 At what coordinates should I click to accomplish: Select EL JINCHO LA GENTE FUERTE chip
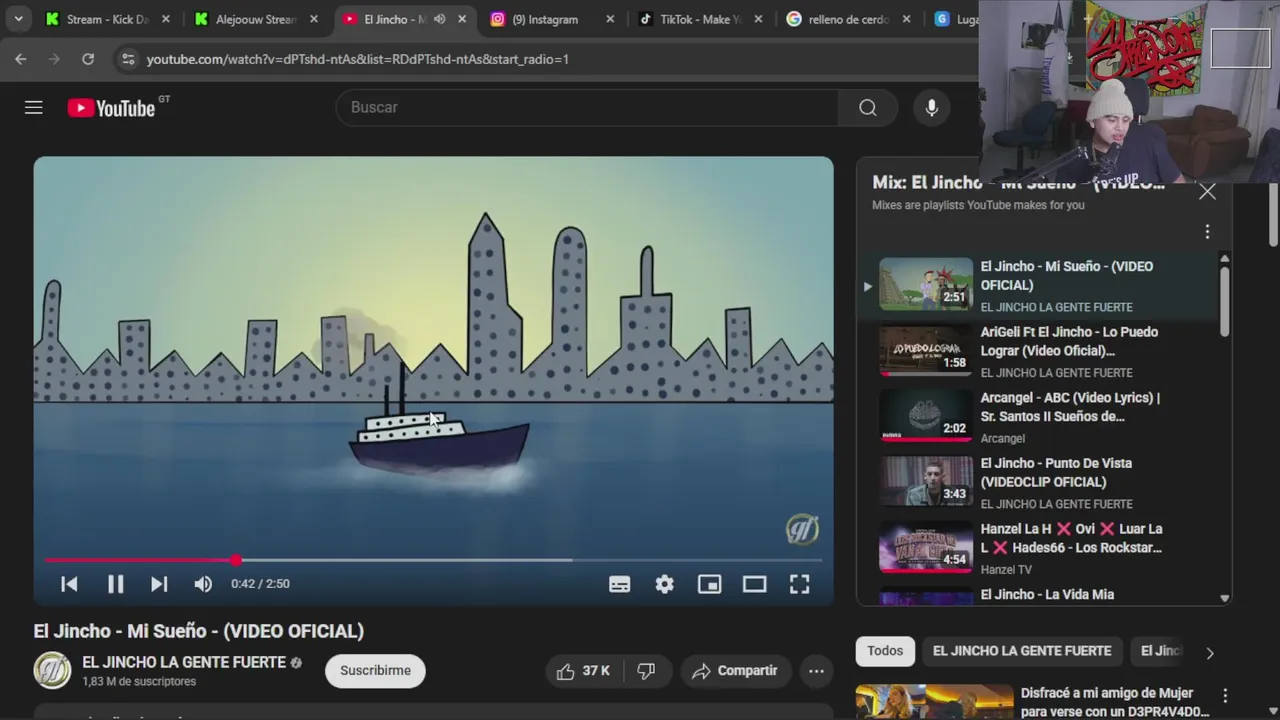(x=1022, y=651)
